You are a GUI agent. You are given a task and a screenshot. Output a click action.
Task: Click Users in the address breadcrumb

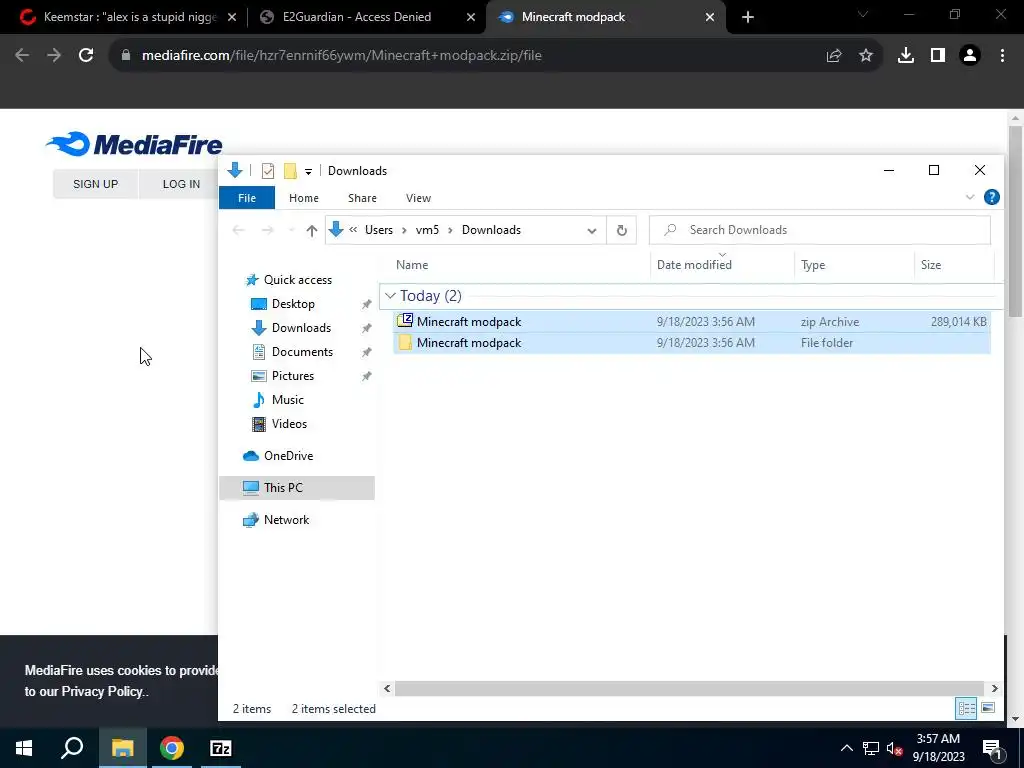[x=379, y=230]
